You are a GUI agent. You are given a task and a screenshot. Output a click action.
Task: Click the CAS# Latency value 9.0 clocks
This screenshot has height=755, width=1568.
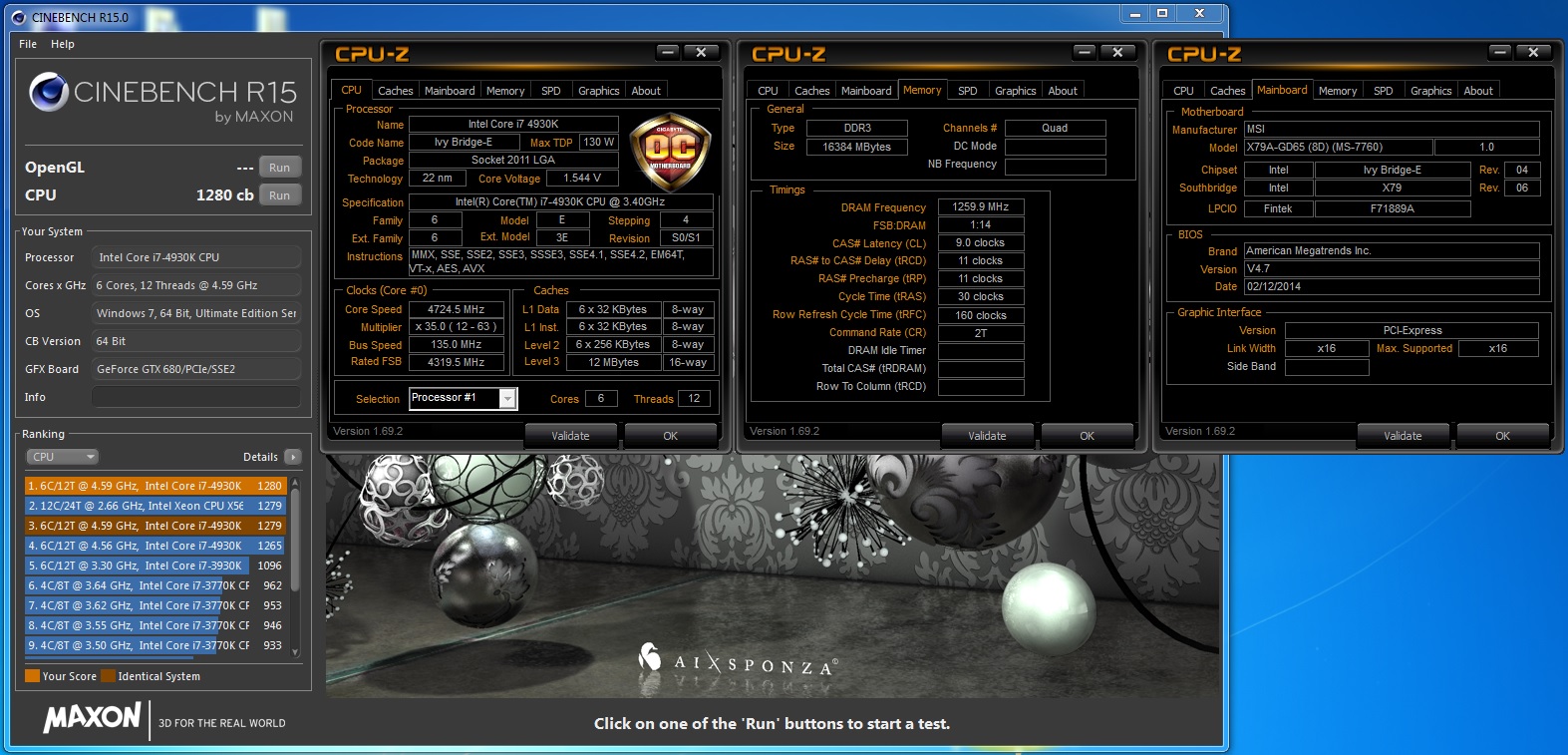981,242
